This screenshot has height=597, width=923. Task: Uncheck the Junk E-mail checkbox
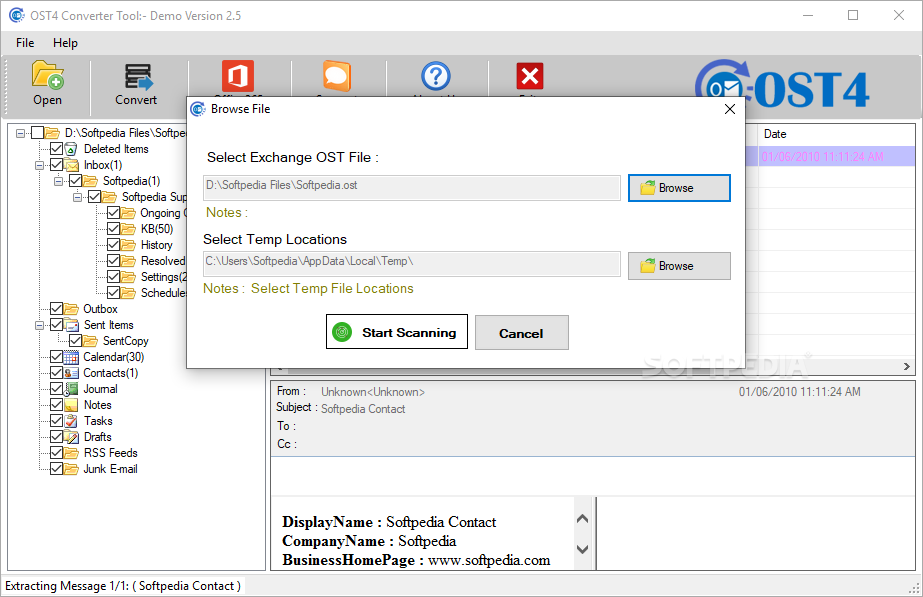[57, 469]
